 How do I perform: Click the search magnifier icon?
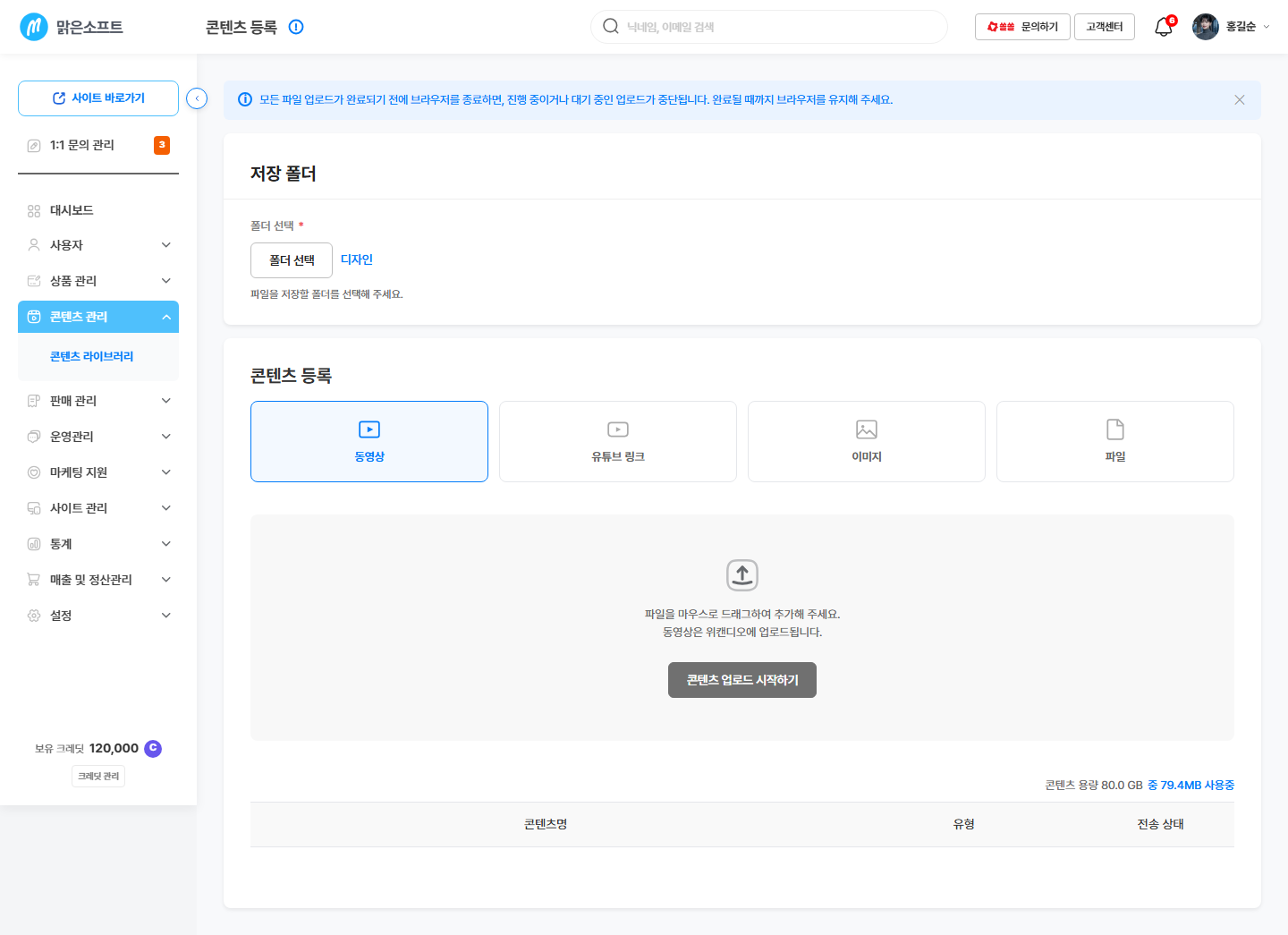coord(611,26)
